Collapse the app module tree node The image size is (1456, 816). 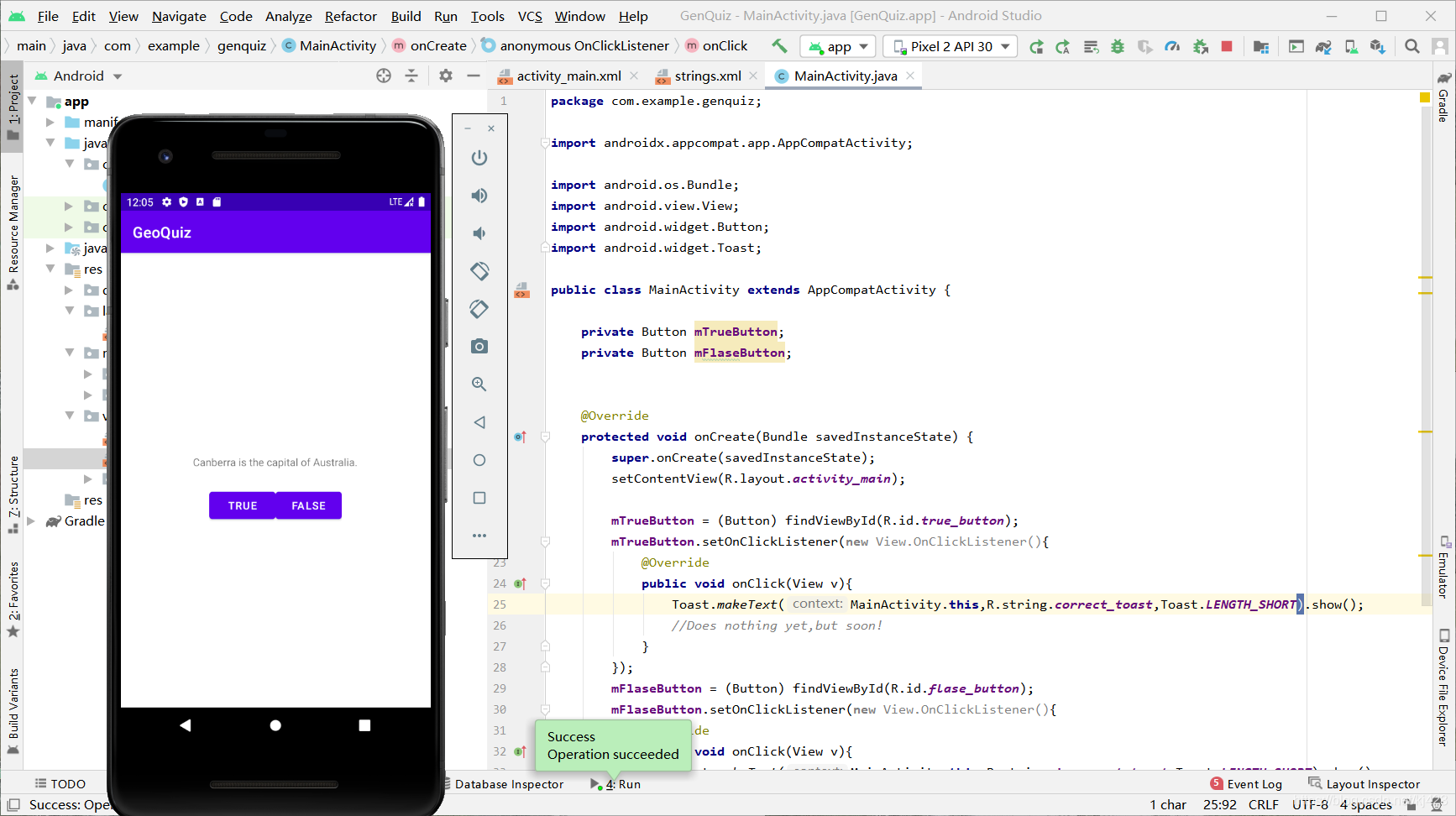pos(32,101)
